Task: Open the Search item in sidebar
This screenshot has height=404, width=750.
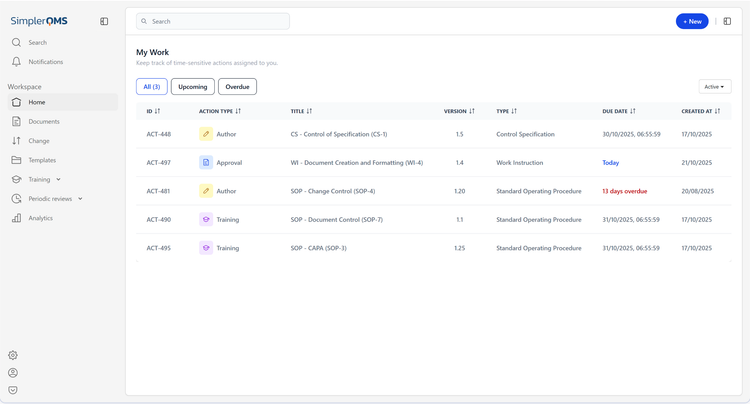Action: 37,43
